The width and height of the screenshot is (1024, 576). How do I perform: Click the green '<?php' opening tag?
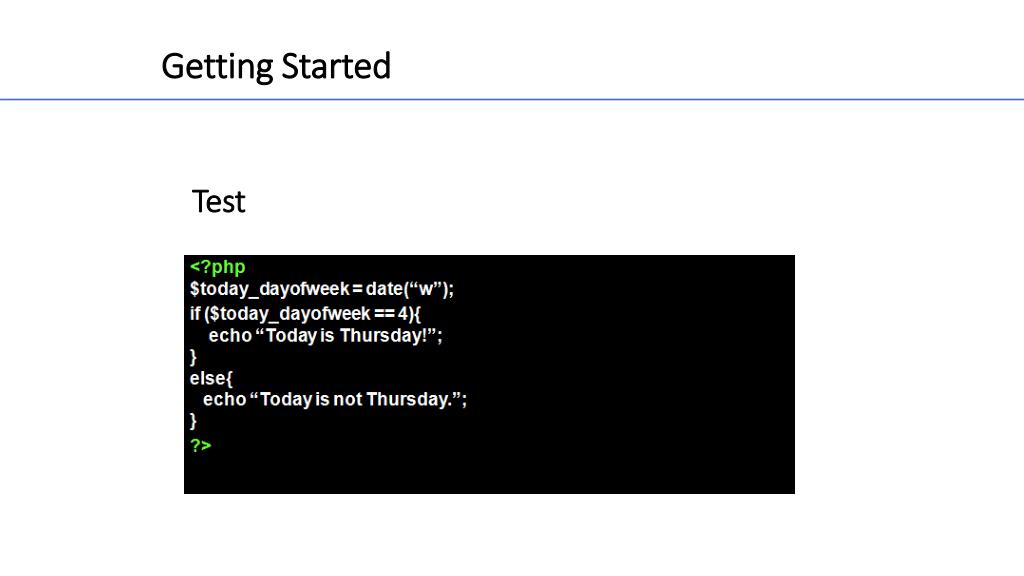coord(217,267)
